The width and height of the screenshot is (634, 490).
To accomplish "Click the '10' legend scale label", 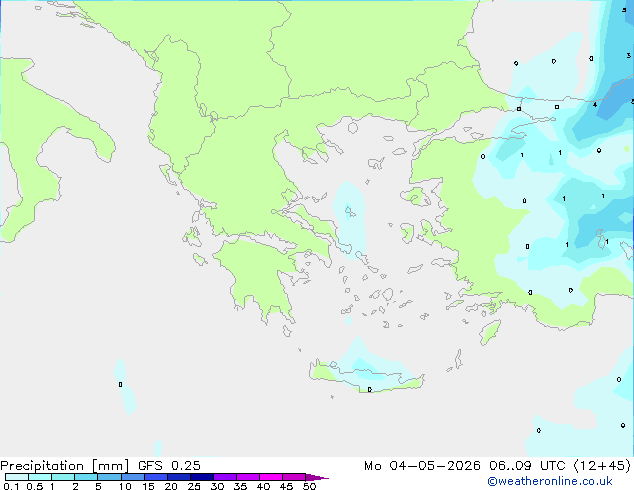I will 125,486.
